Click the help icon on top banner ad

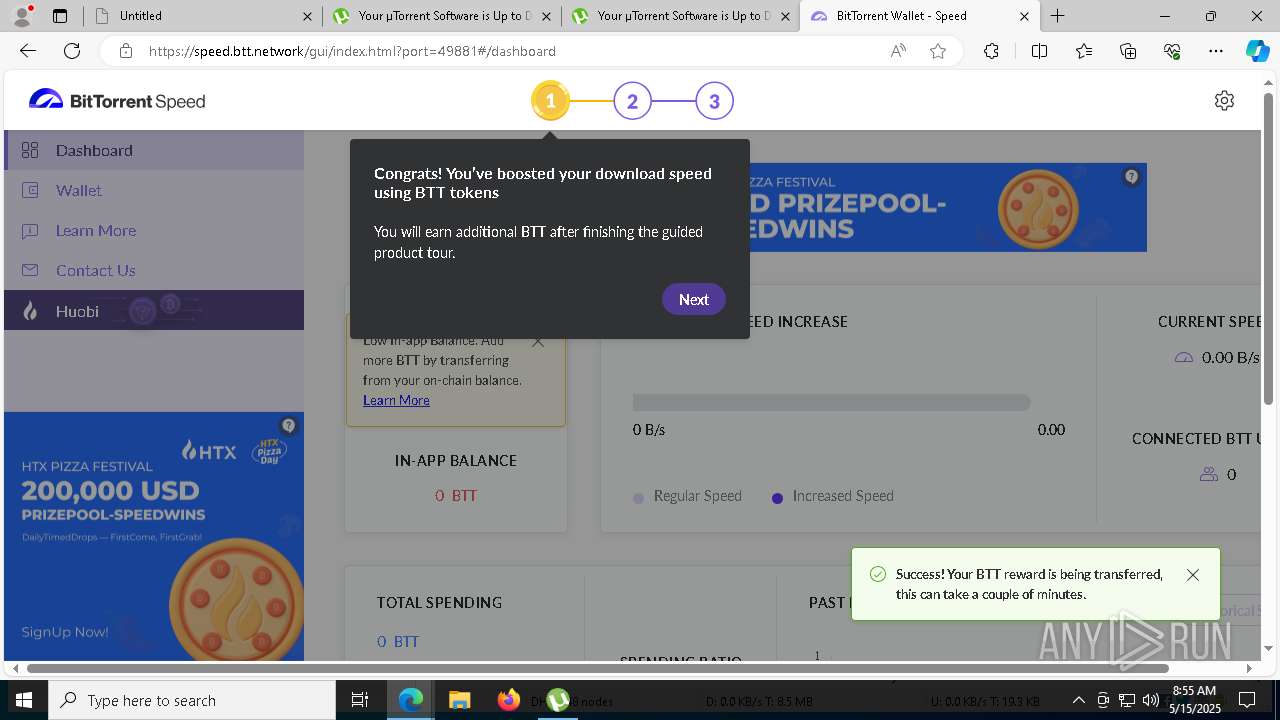coord(1131,177)
